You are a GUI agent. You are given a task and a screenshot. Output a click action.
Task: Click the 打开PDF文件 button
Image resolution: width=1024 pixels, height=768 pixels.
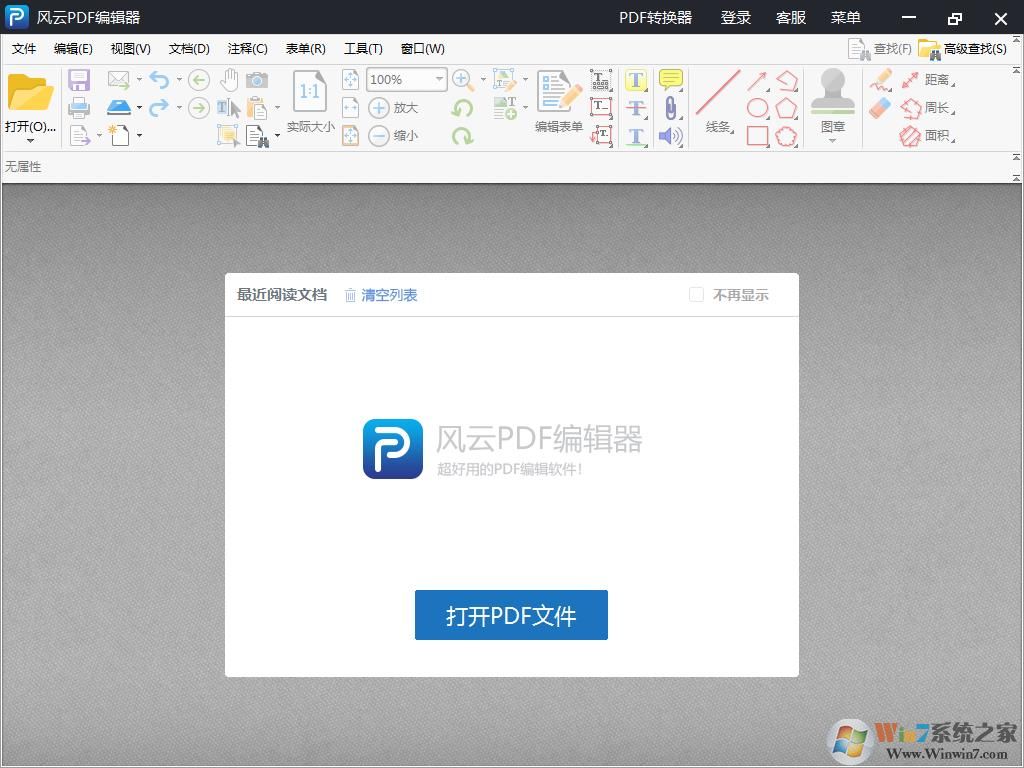point(511,615)
